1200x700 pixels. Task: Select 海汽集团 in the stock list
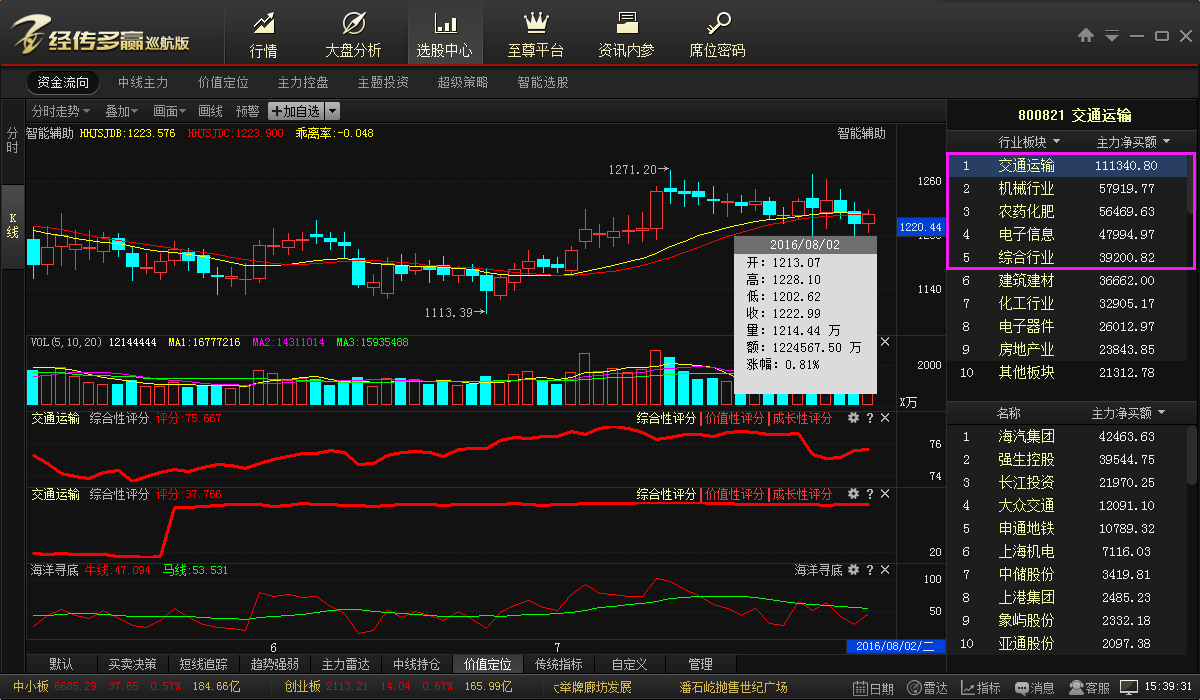pyautogui.click(x=1026, y=436)
